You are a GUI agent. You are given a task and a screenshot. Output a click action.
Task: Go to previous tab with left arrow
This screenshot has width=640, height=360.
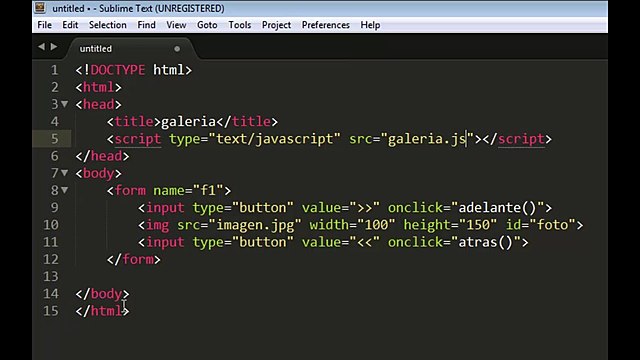coord(42,47)
